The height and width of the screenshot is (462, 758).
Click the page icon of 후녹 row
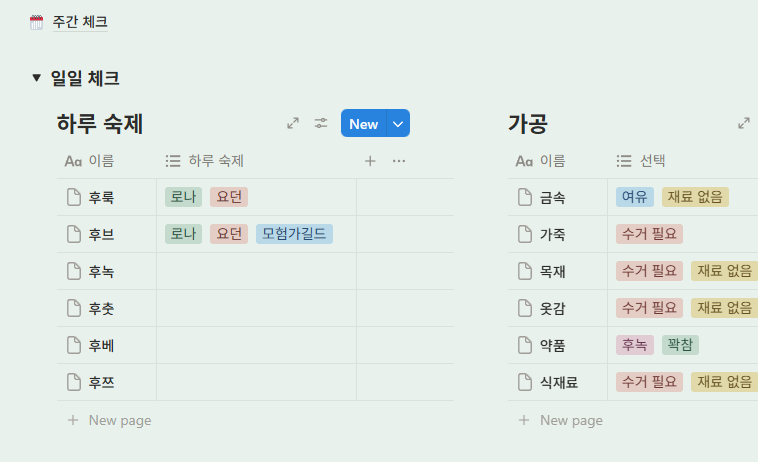(73, 271)
